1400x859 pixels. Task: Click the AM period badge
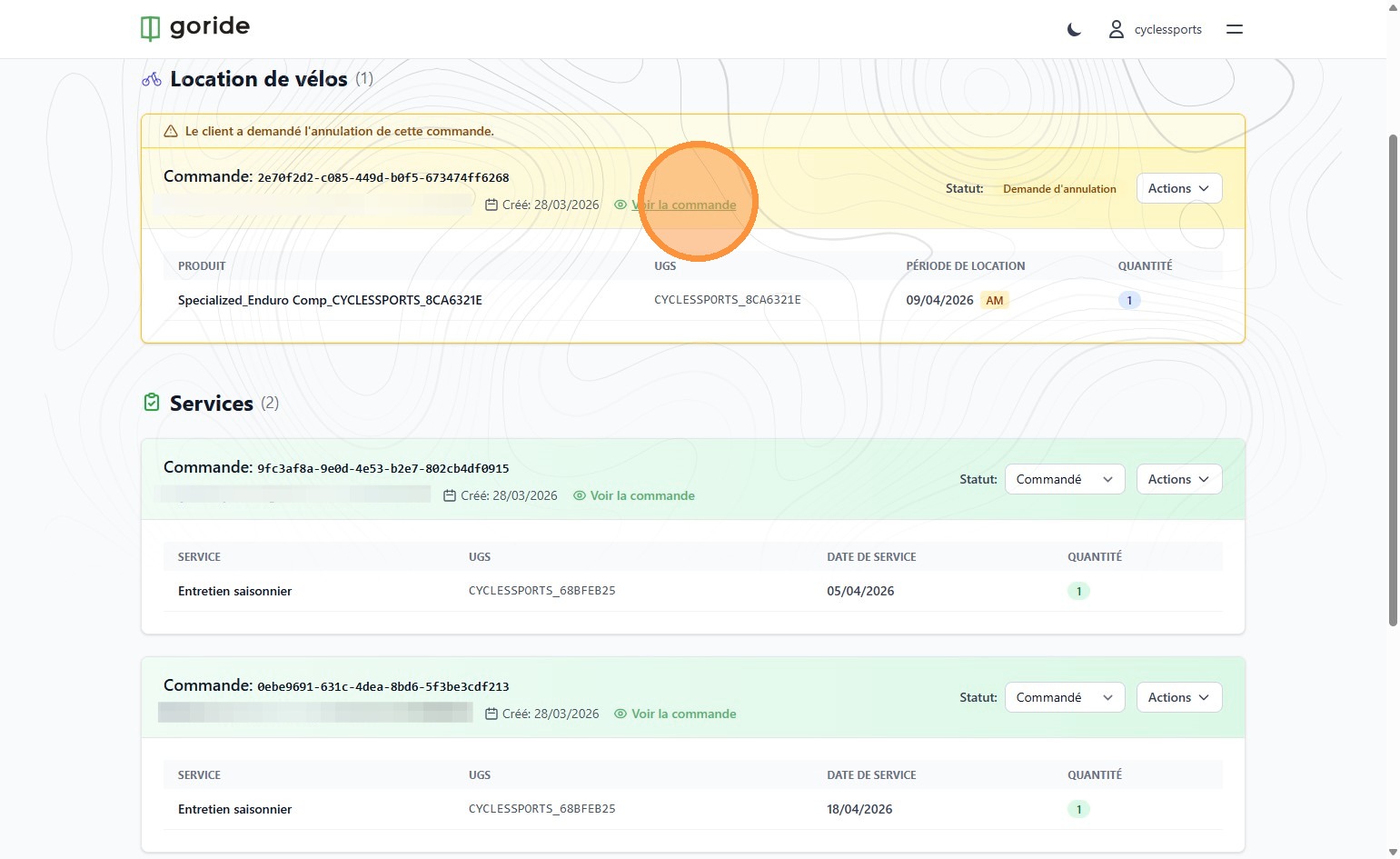(994, 300)
